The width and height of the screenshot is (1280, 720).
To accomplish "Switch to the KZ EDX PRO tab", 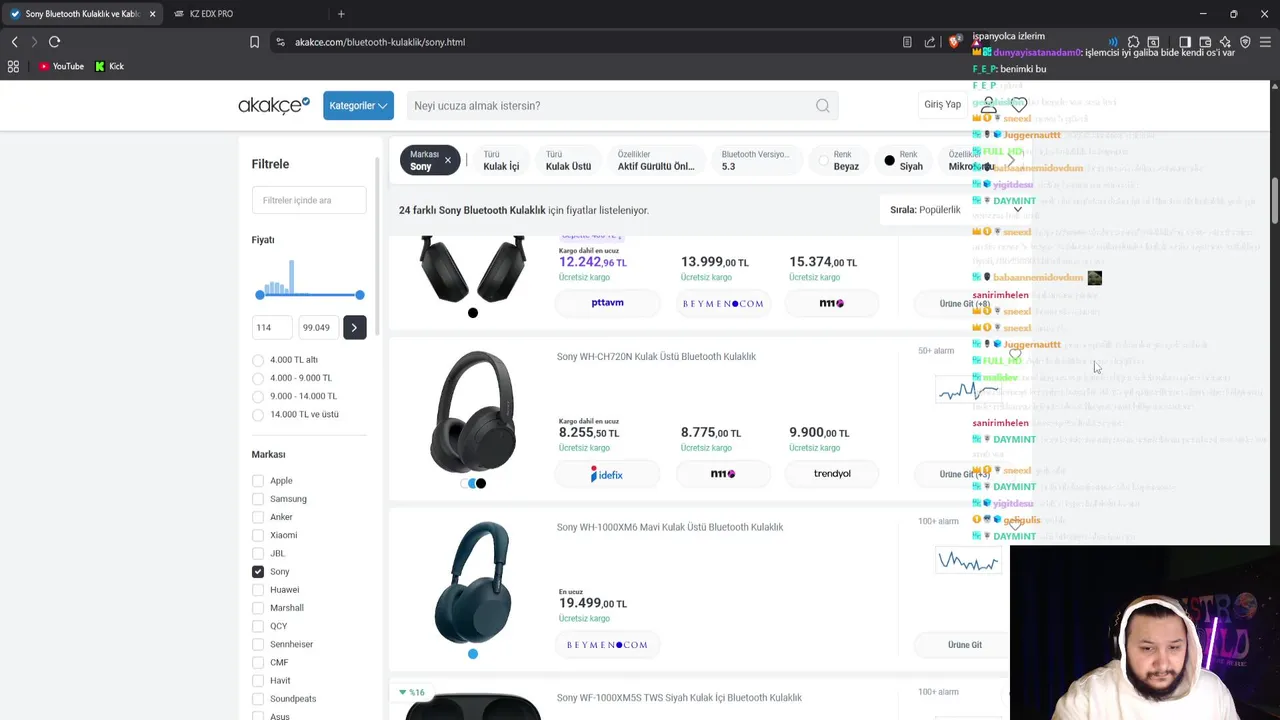I will click(x=211, y=14).
